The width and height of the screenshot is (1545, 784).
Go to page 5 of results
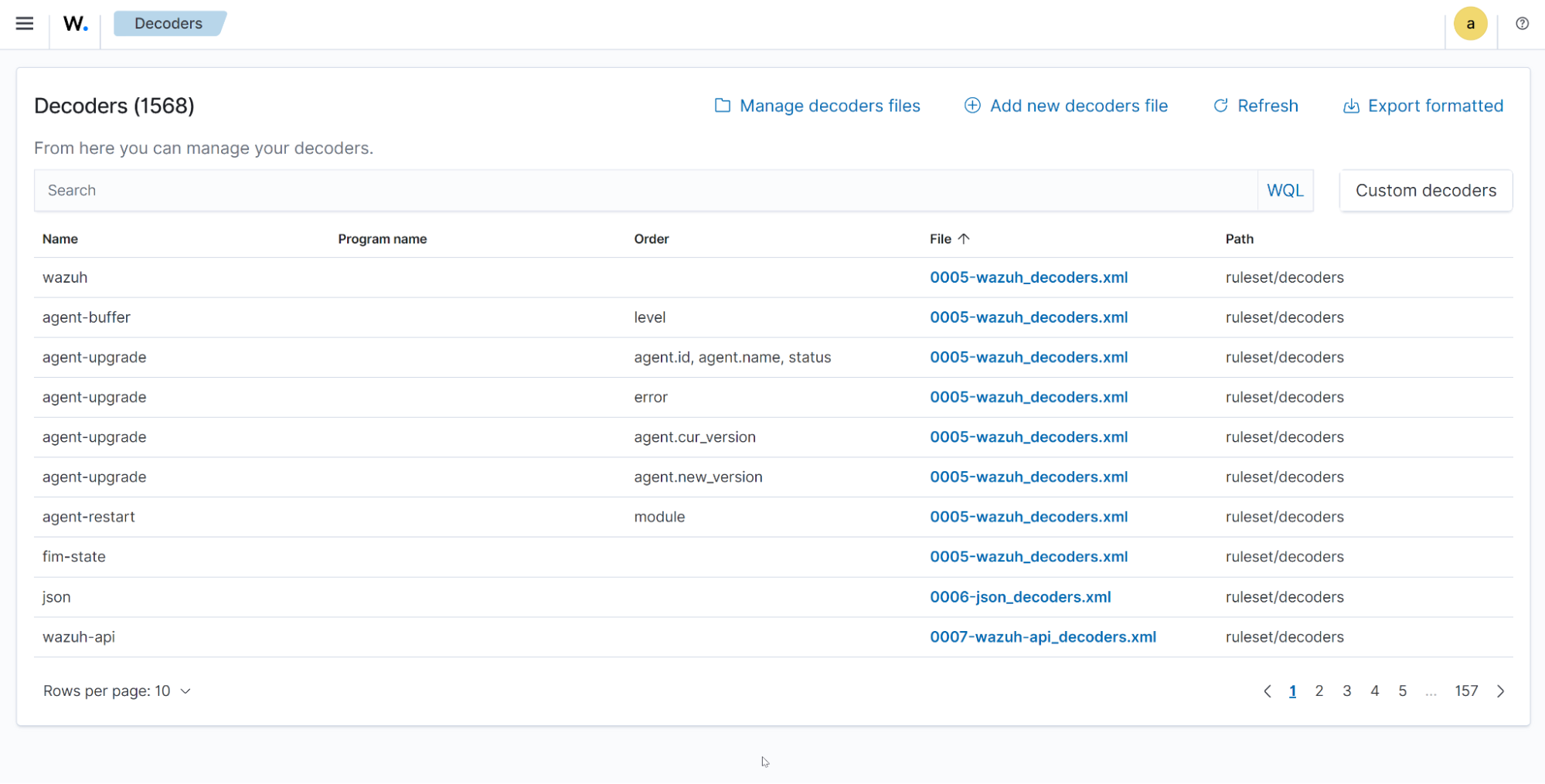click(1402, 691)
